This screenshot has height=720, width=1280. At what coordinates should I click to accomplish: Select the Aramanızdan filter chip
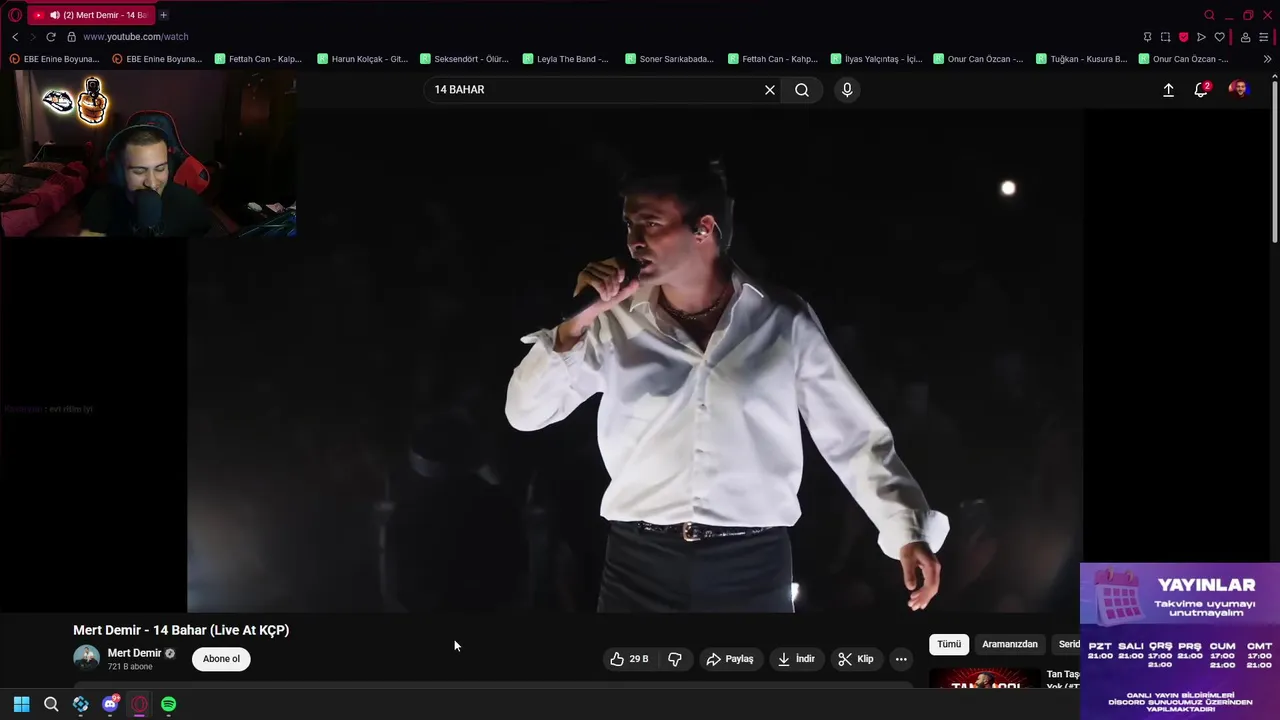pos(1010,644)
